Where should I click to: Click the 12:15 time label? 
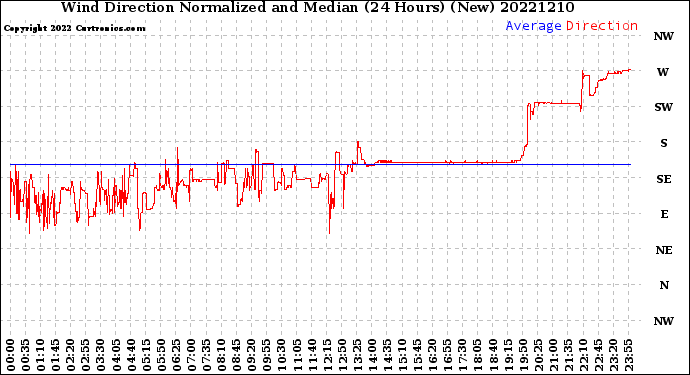point(327,356)
